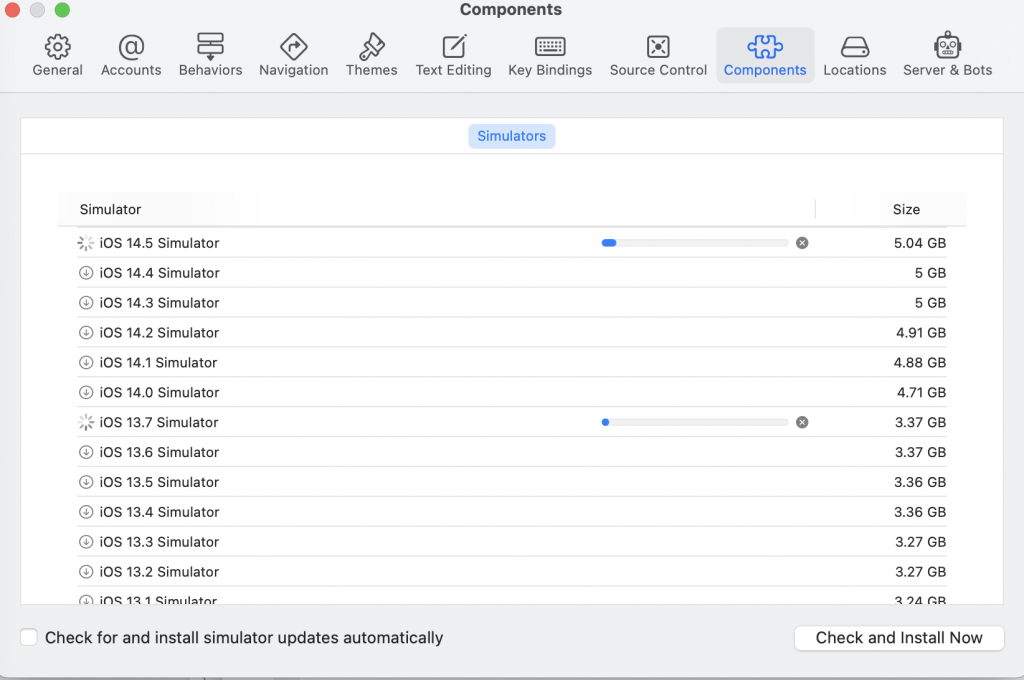The width and height of the screenshot is (1024, 680).
Task: Select the iOS 14.2 Simulator name
Action: 159,332
